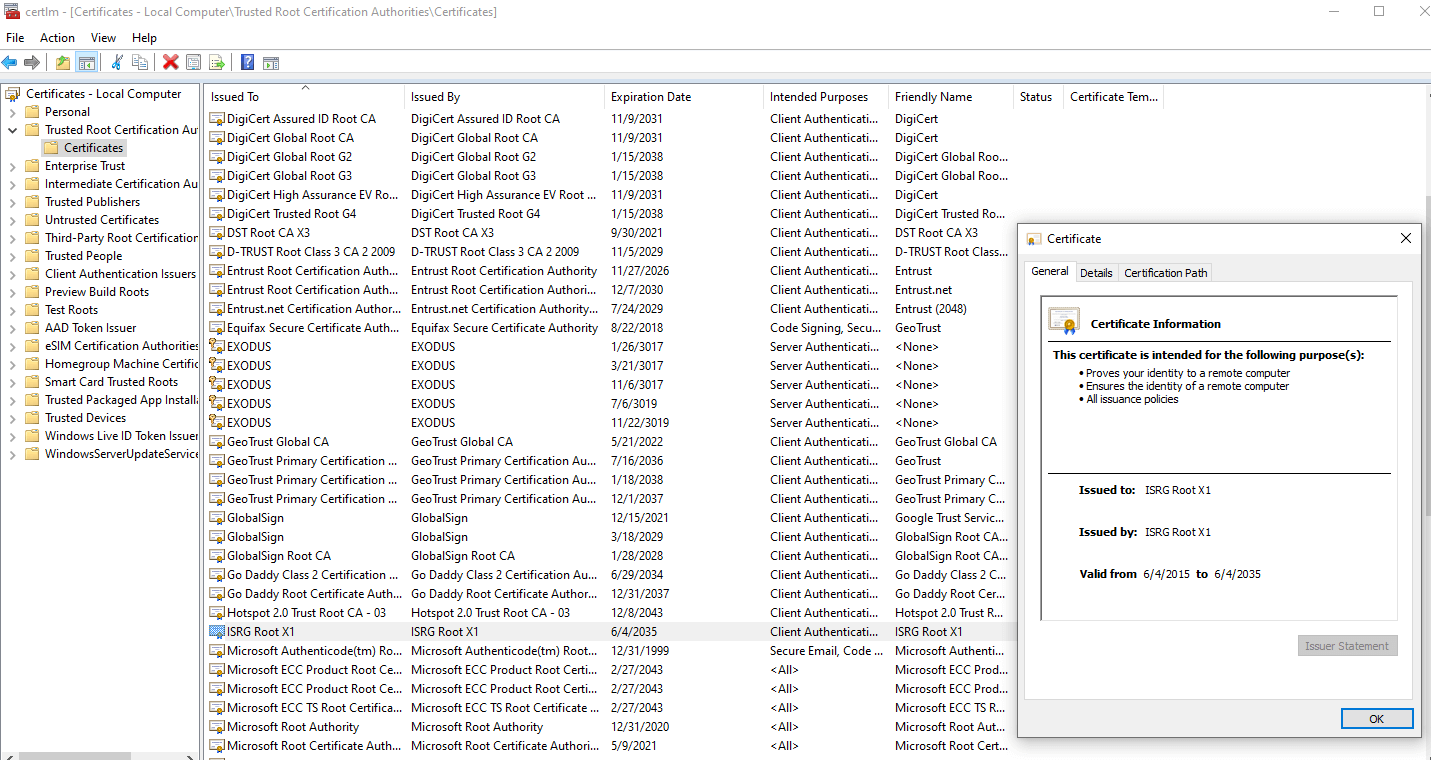1431x760 pixels.
Task: Open the View menu
Action: point(104,38)
